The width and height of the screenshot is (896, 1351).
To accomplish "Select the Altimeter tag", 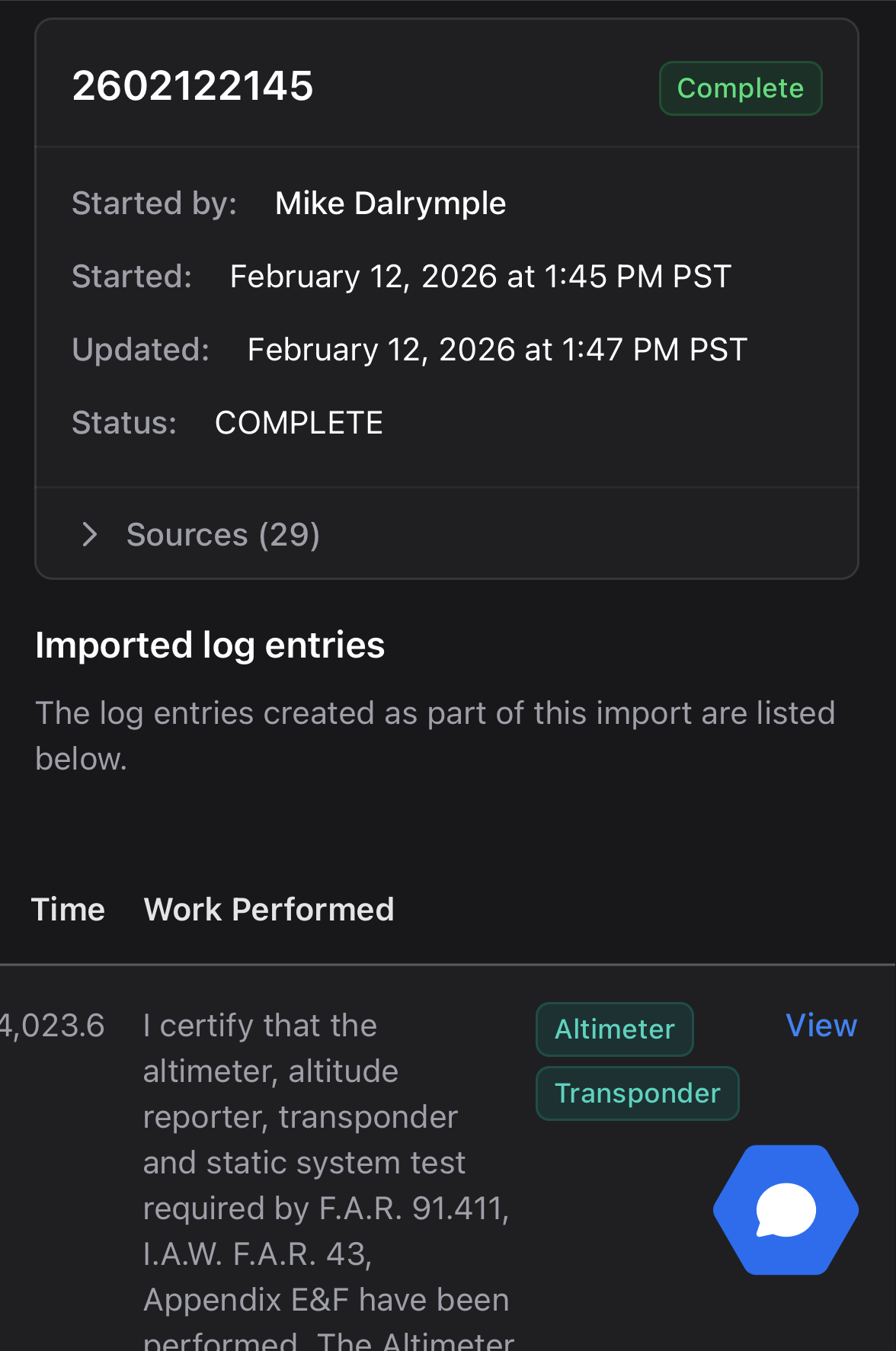I will click(x=614, y=1029).
